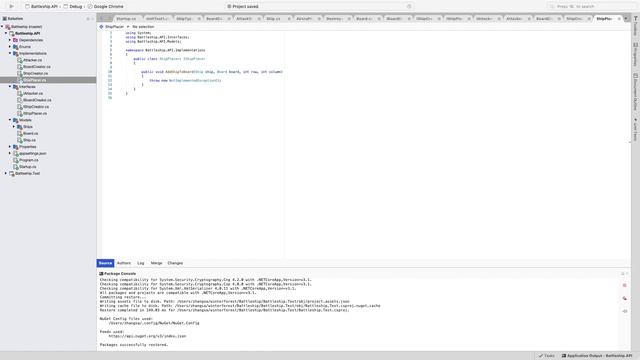
Task: Open the 'No selection' member dropdown
Action: (x=143, y=27)
